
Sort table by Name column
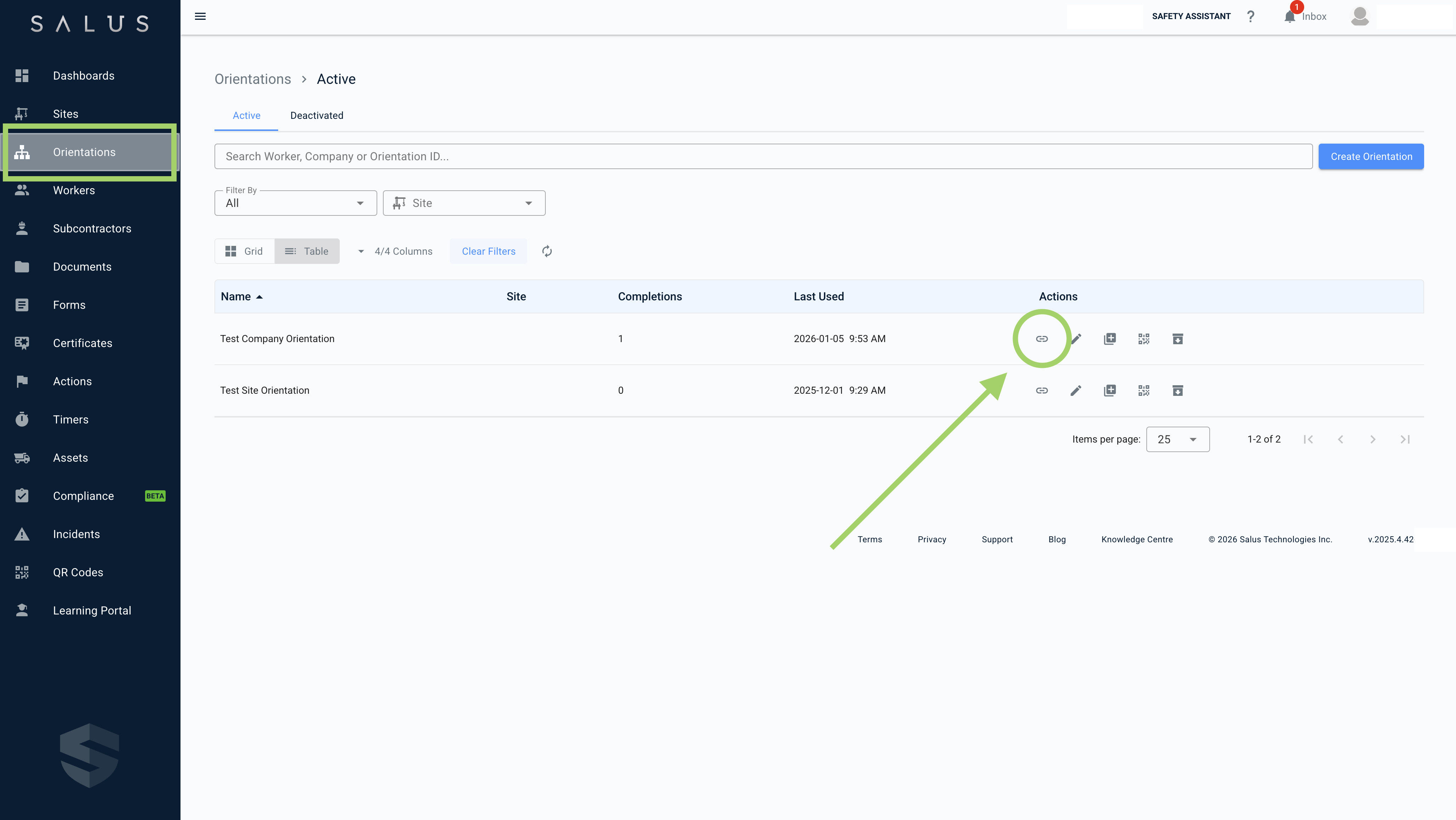(x=236, y=297)
